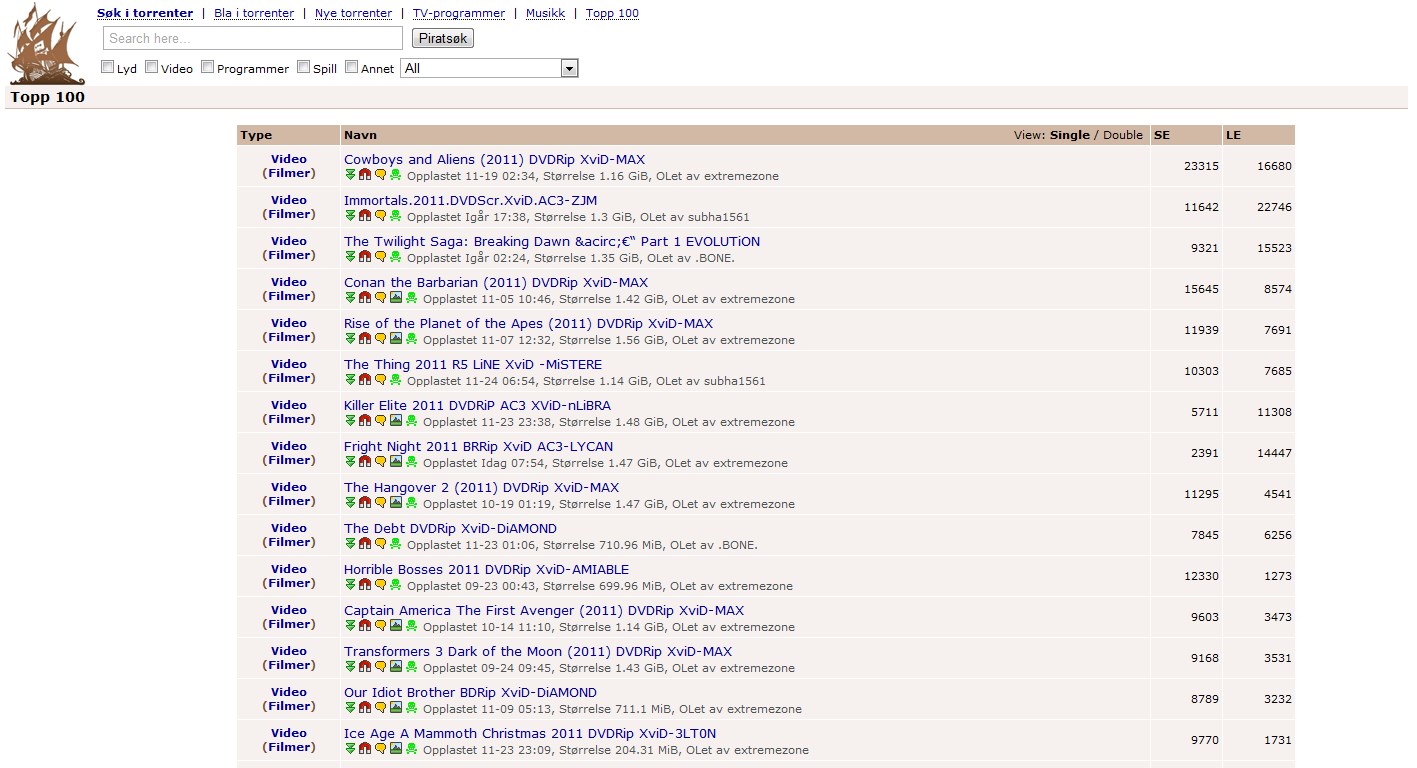Tick the Video search filter checkbox
The width and height of the screenshot is (1417, 768).
(x=152, y=67)
